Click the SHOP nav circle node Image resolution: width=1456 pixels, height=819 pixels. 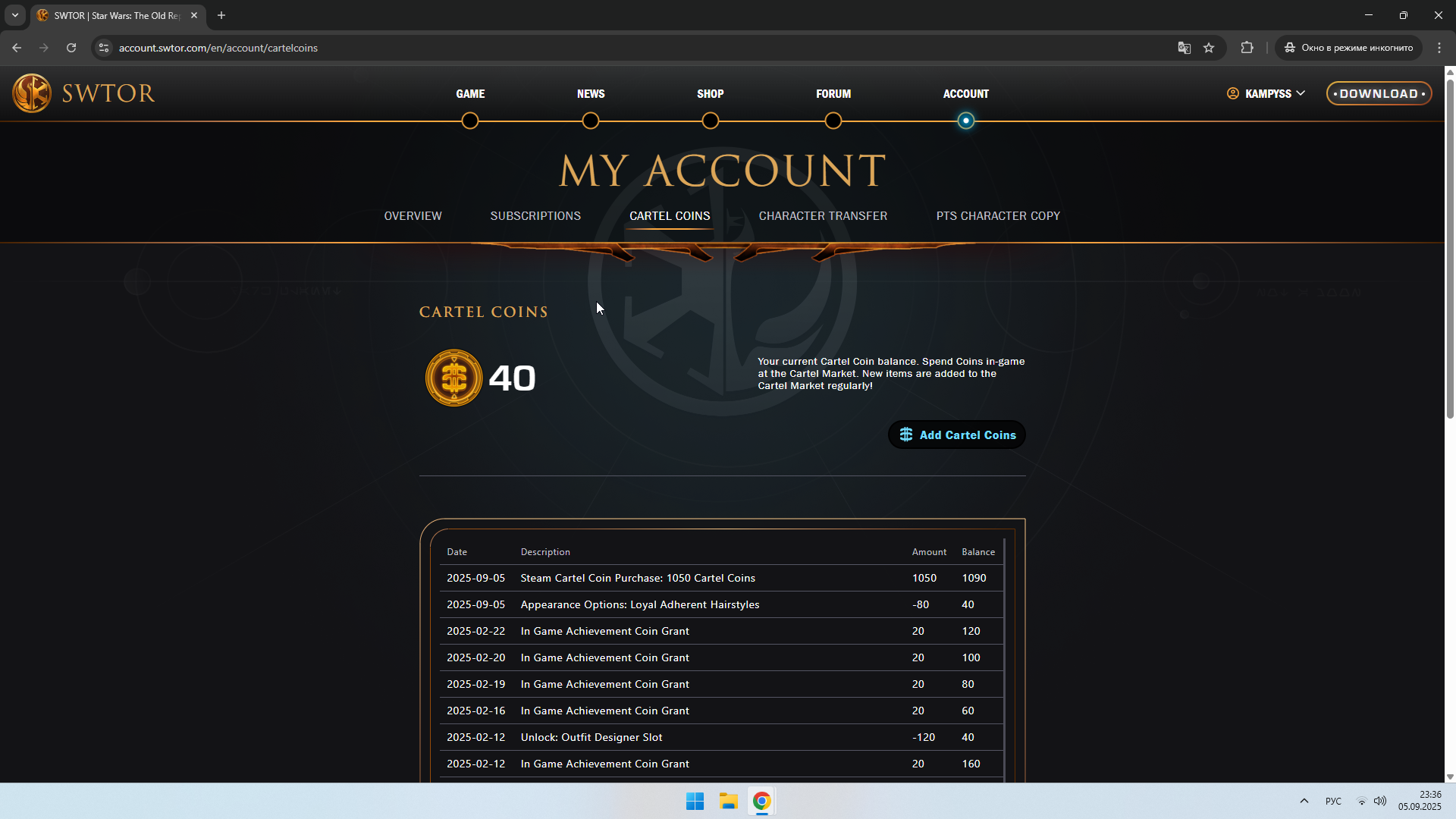pyautogui.click(x=711, y=121)
